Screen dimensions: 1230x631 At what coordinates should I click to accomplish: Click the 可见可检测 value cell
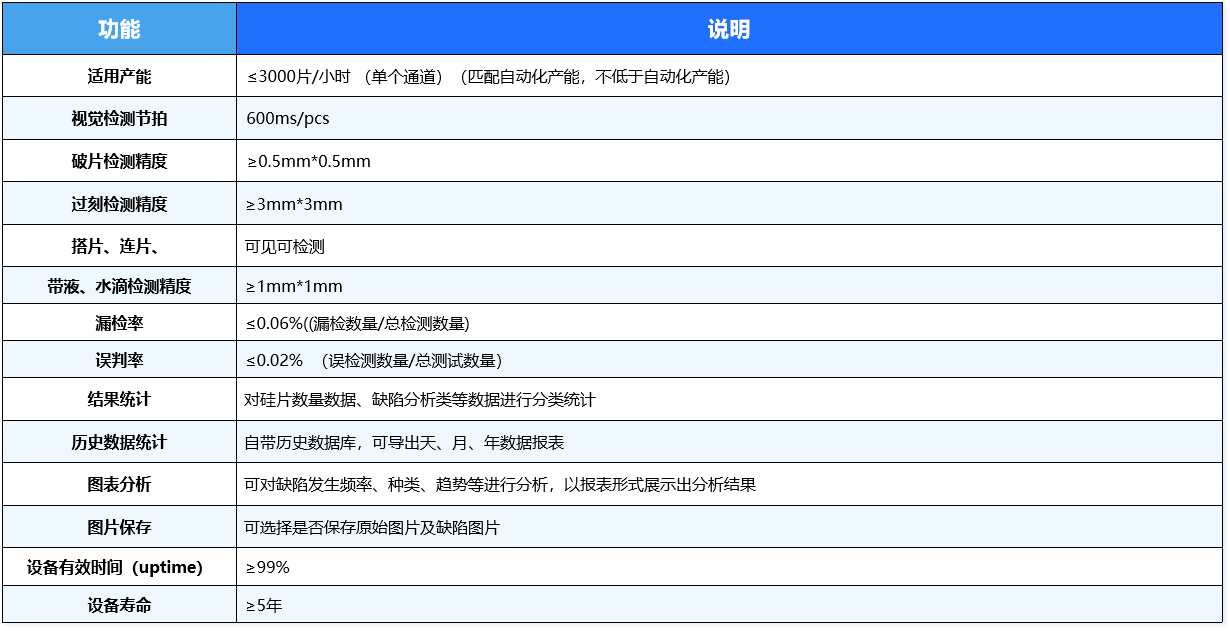pos(285,246)
